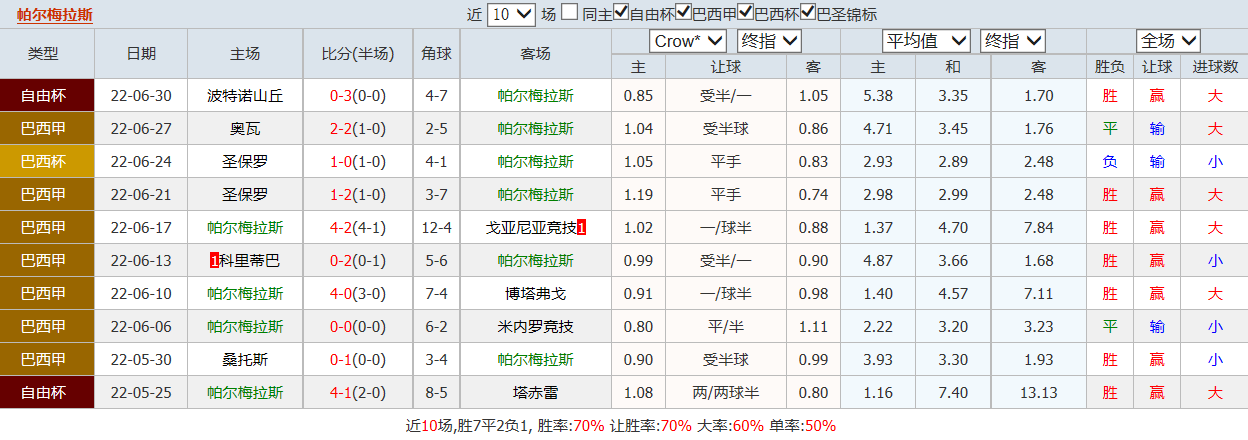1248x440 pixels.
Task: Click the 13.13 away odds for 塔赤雷 match
Action: tap(1038, 393)
